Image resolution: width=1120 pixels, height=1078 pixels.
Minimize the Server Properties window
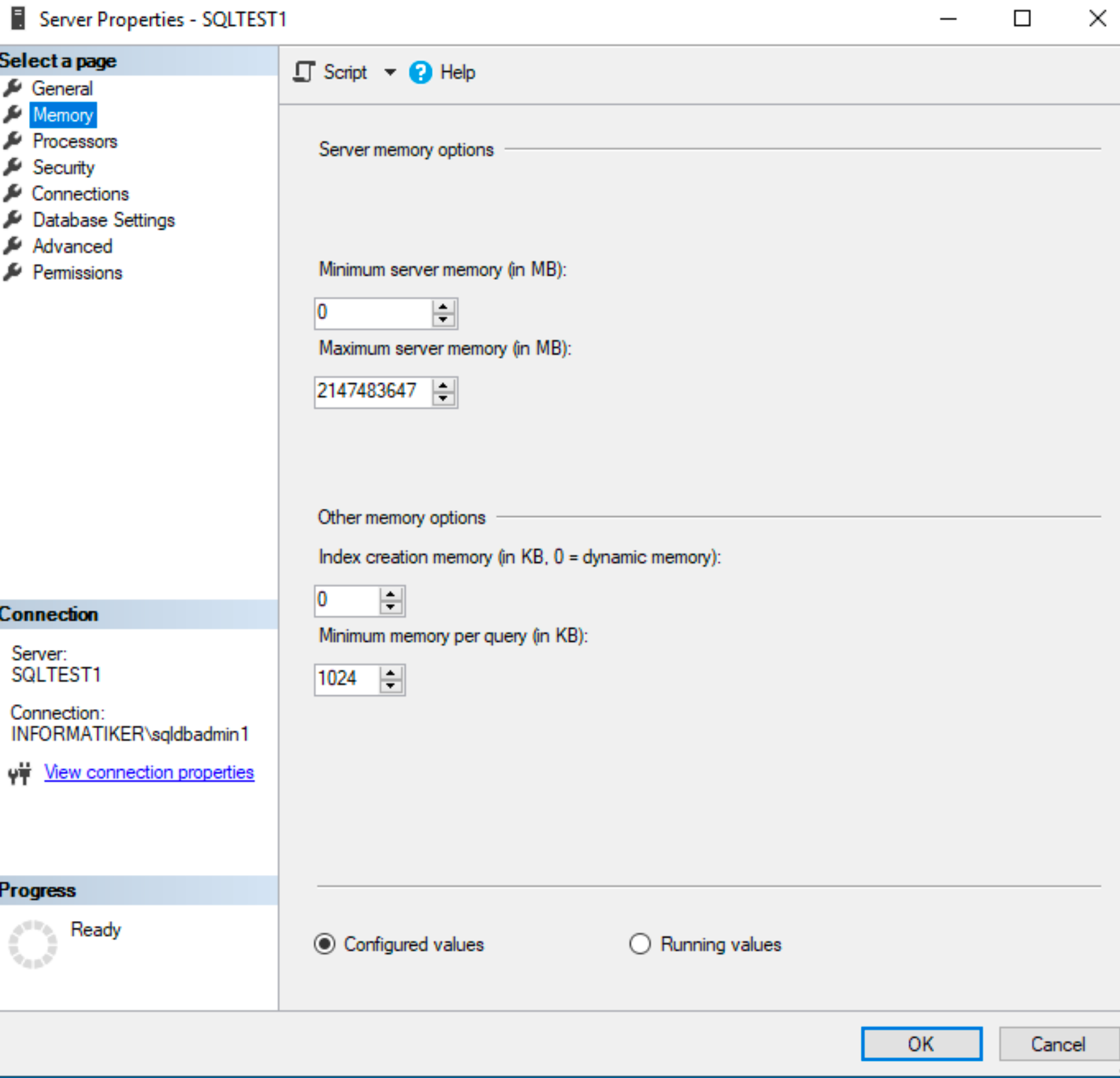948,19
